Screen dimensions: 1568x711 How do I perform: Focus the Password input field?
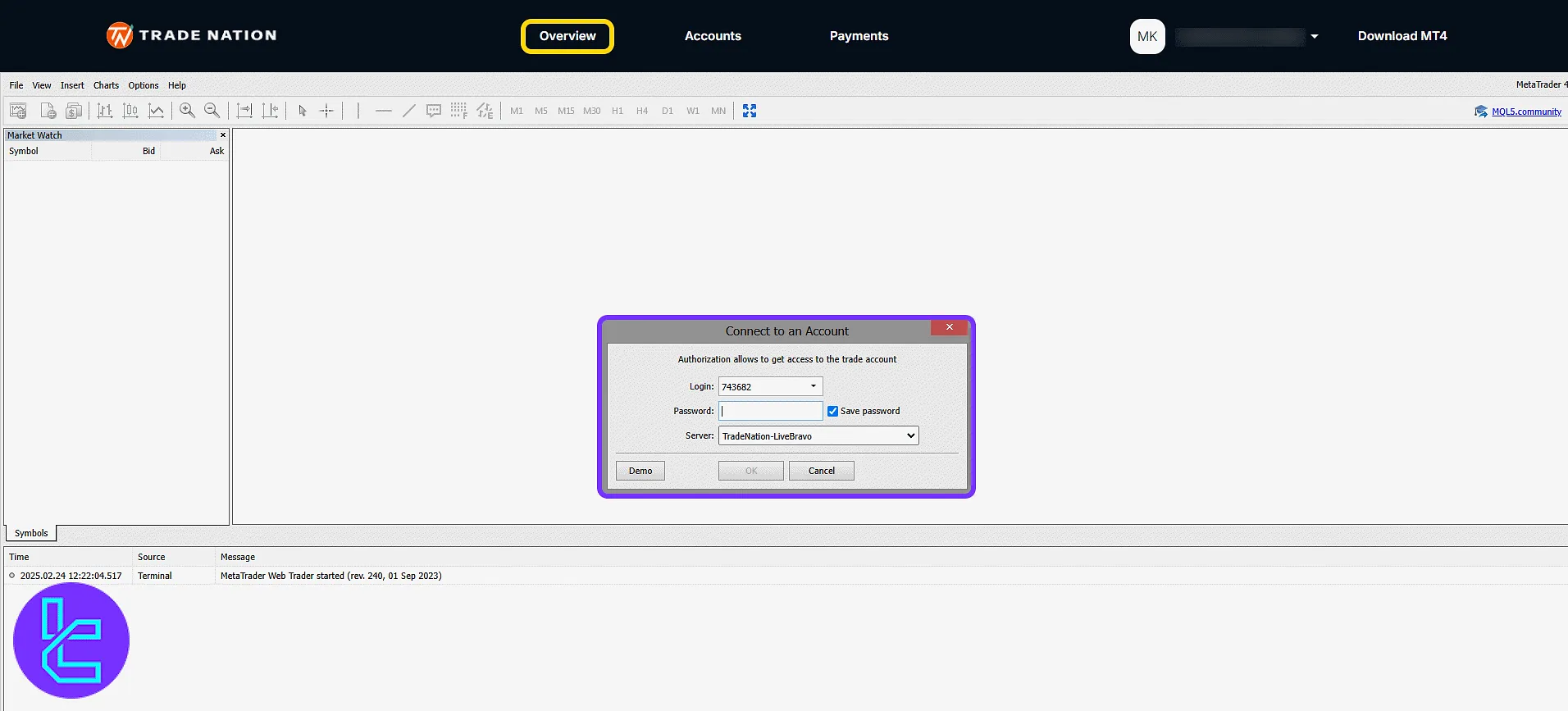[x=771, y=411]
